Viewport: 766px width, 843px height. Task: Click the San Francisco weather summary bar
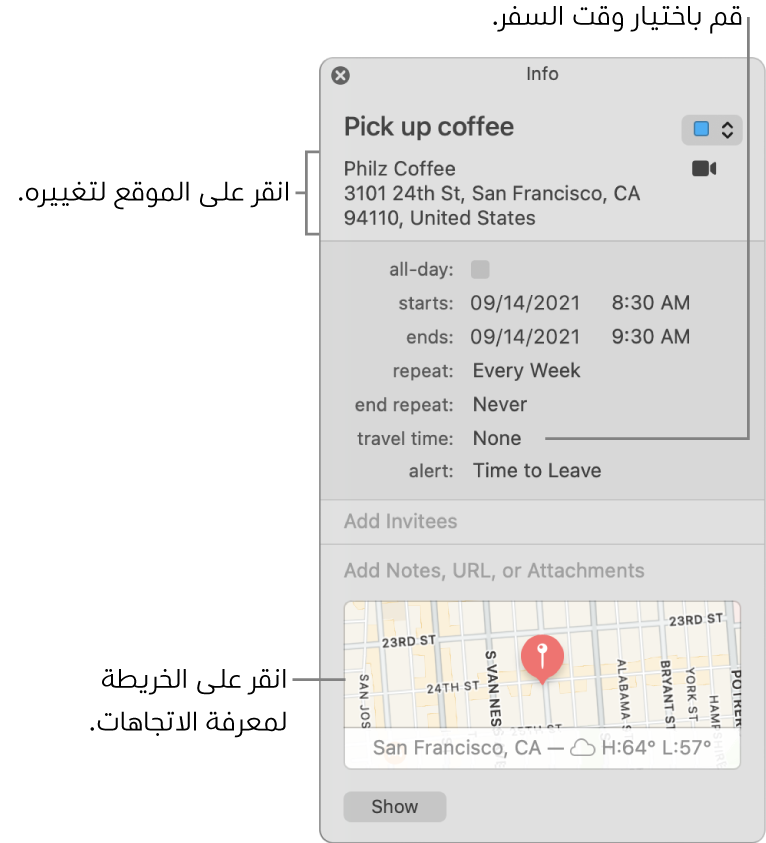[542, 748]
